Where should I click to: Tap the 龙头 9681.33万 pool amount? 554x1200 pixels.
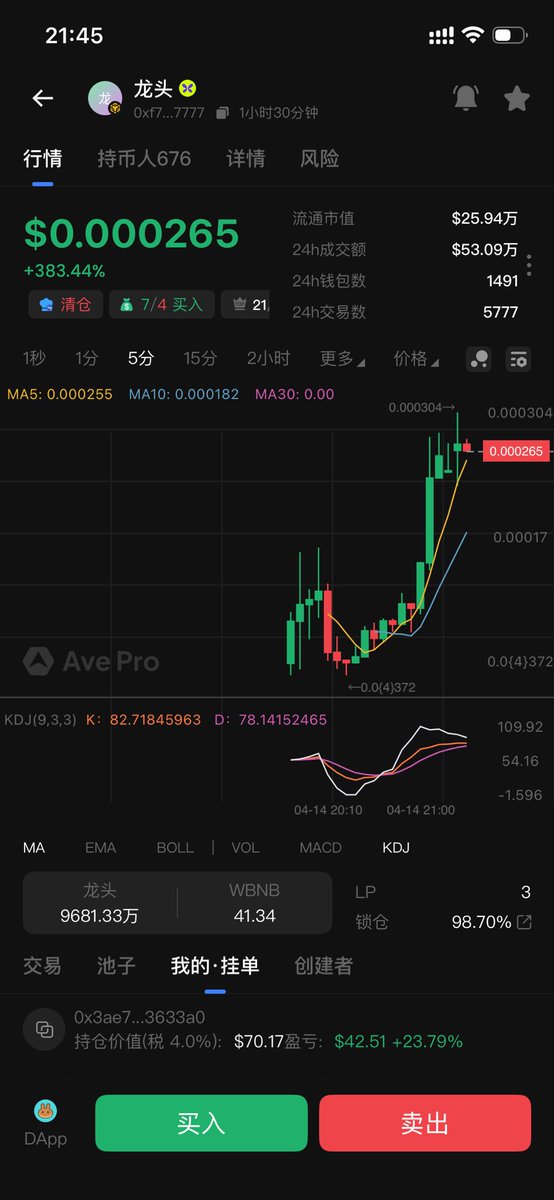[98, 903]
